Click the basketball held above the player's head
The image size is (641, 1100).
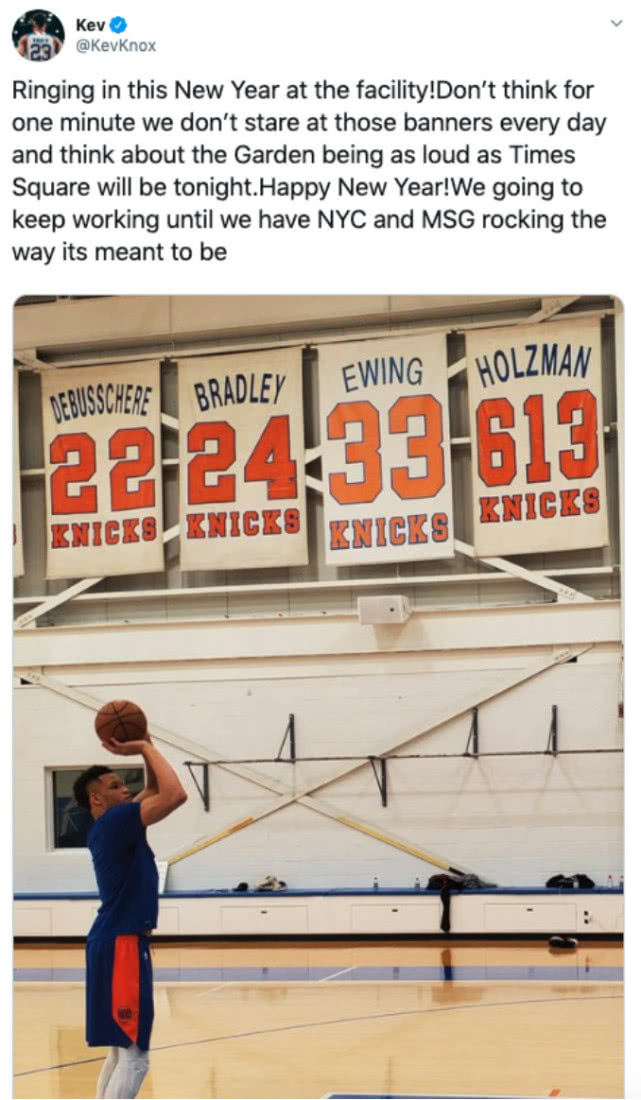click(121, 721)
